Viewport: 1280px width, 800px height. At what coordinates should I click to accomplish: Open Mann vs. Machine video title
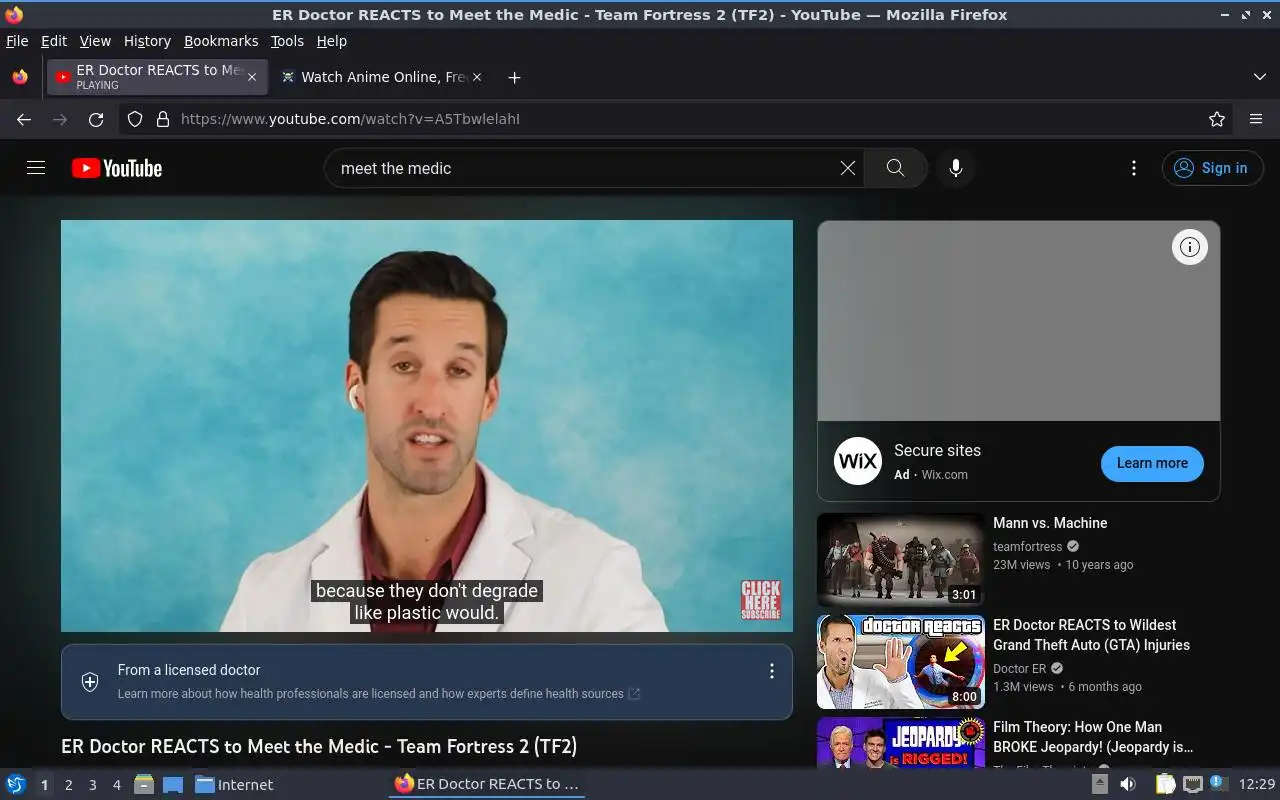point(1050,523)
